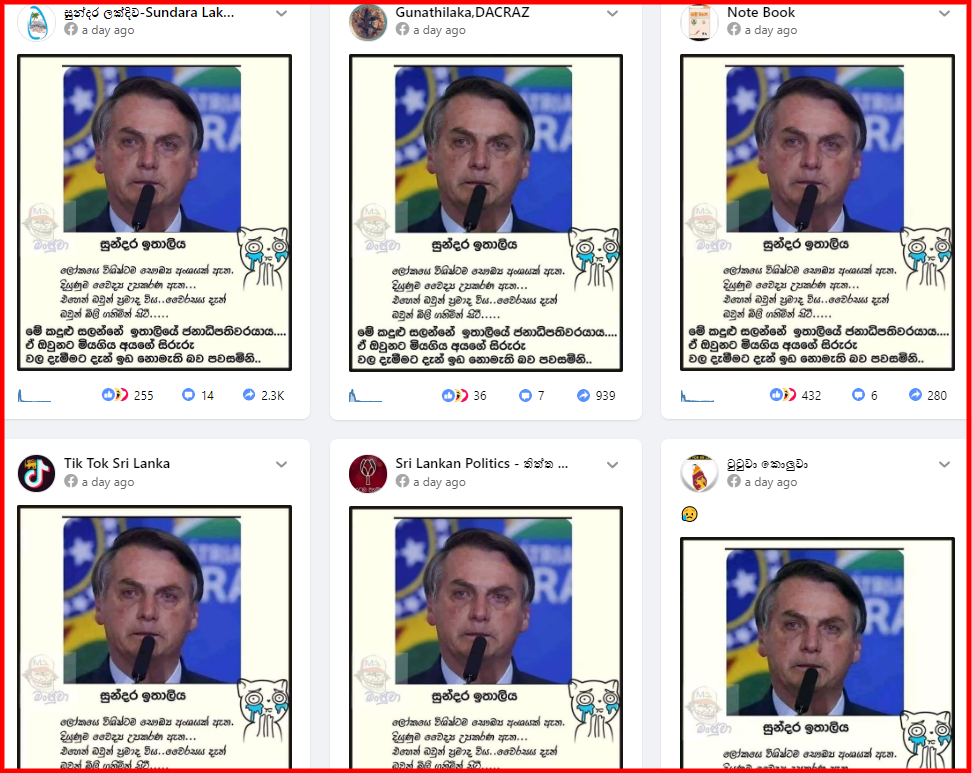
Task: Open the Note Book page name link
Action: [761, 12]
